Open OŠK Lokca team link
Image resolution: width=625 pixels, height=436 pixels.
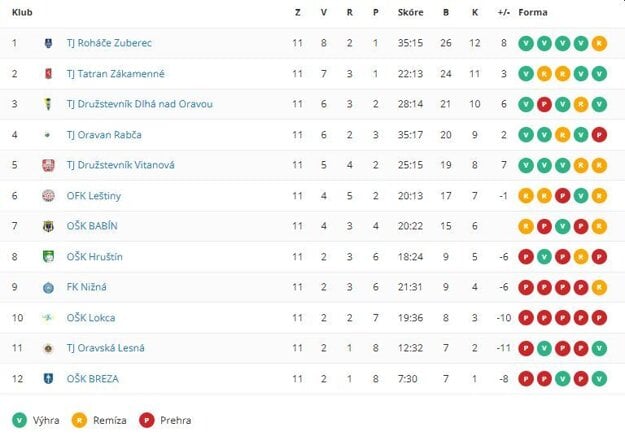point(91,318)
